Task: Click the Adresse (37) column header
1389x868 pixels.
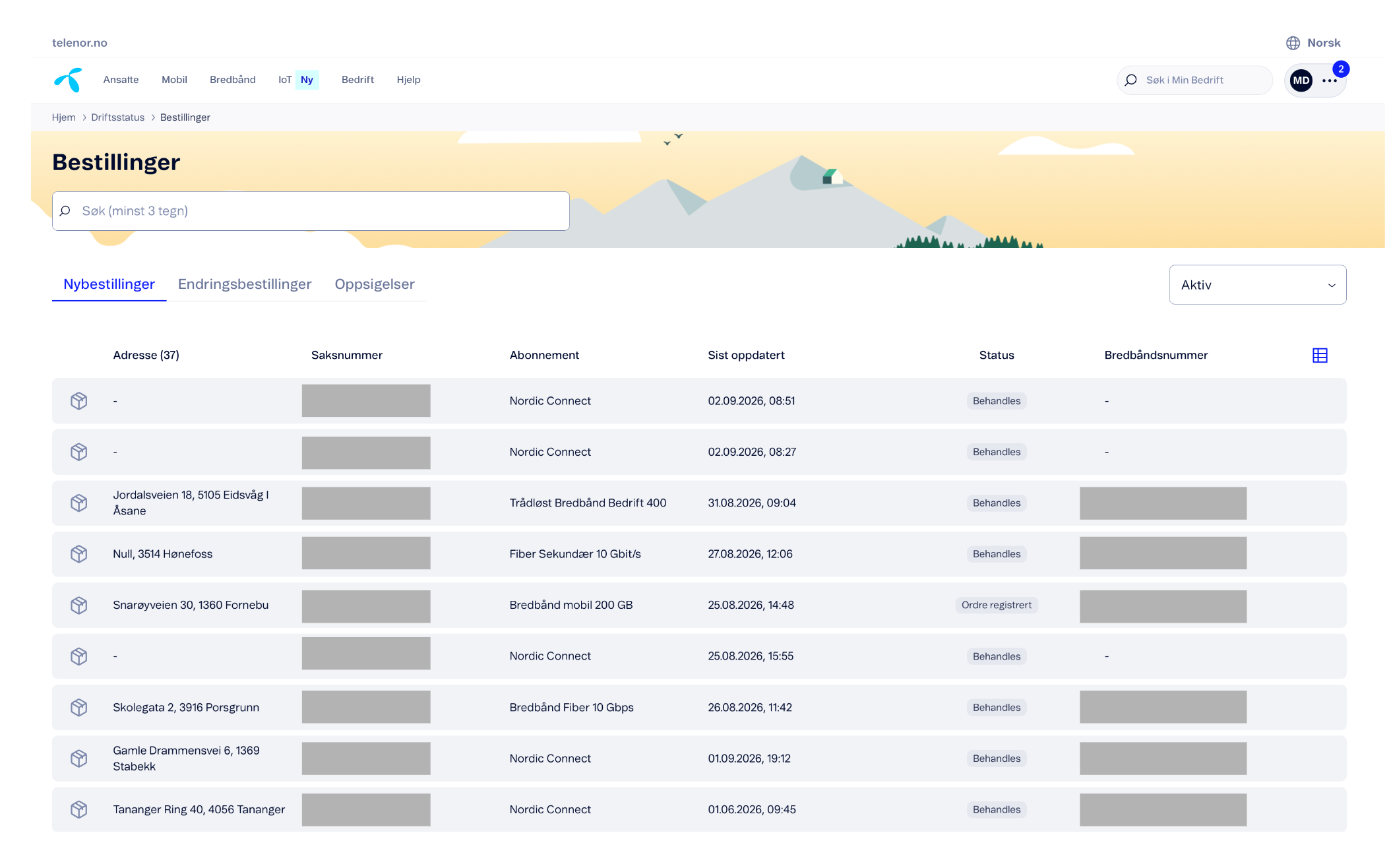Action: (146, 356)
